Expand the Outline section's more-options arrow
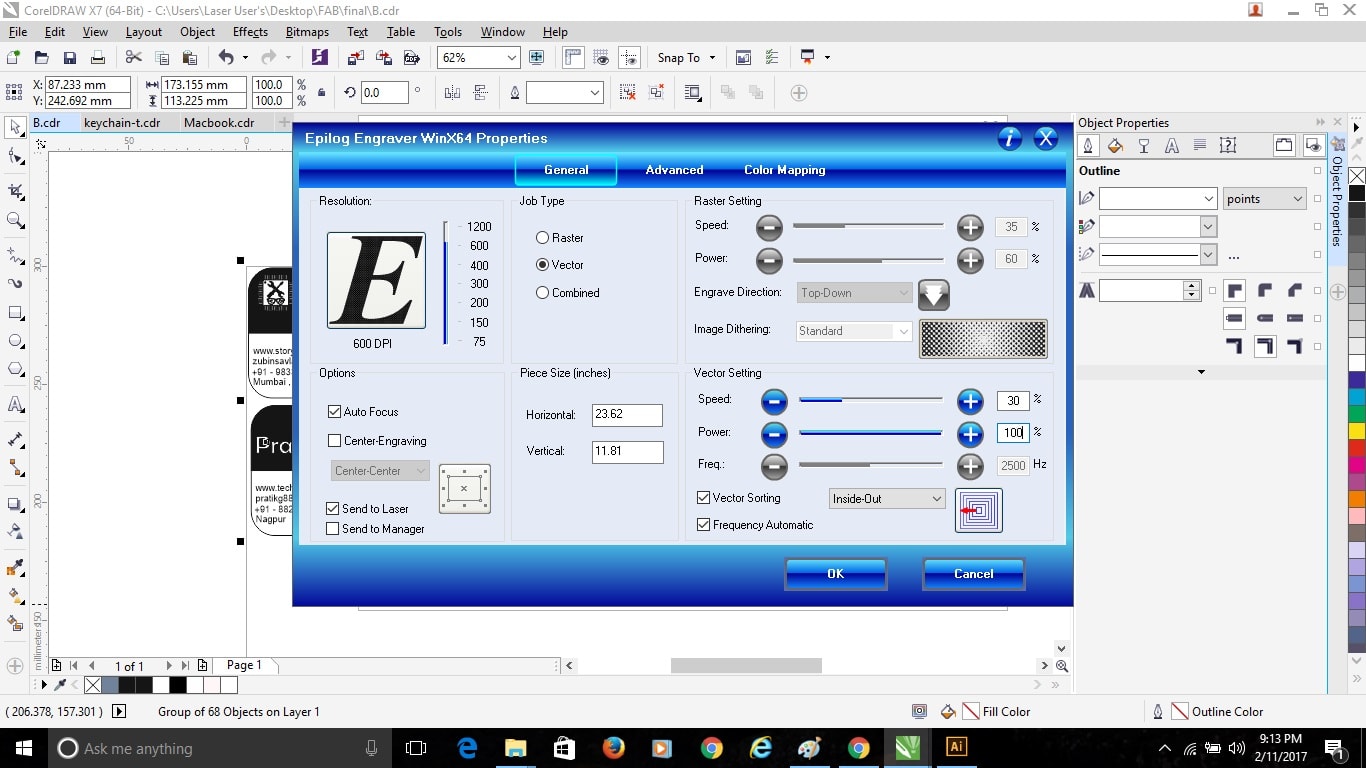The width and height of the screenshot is (1366, 768). 1201,372
